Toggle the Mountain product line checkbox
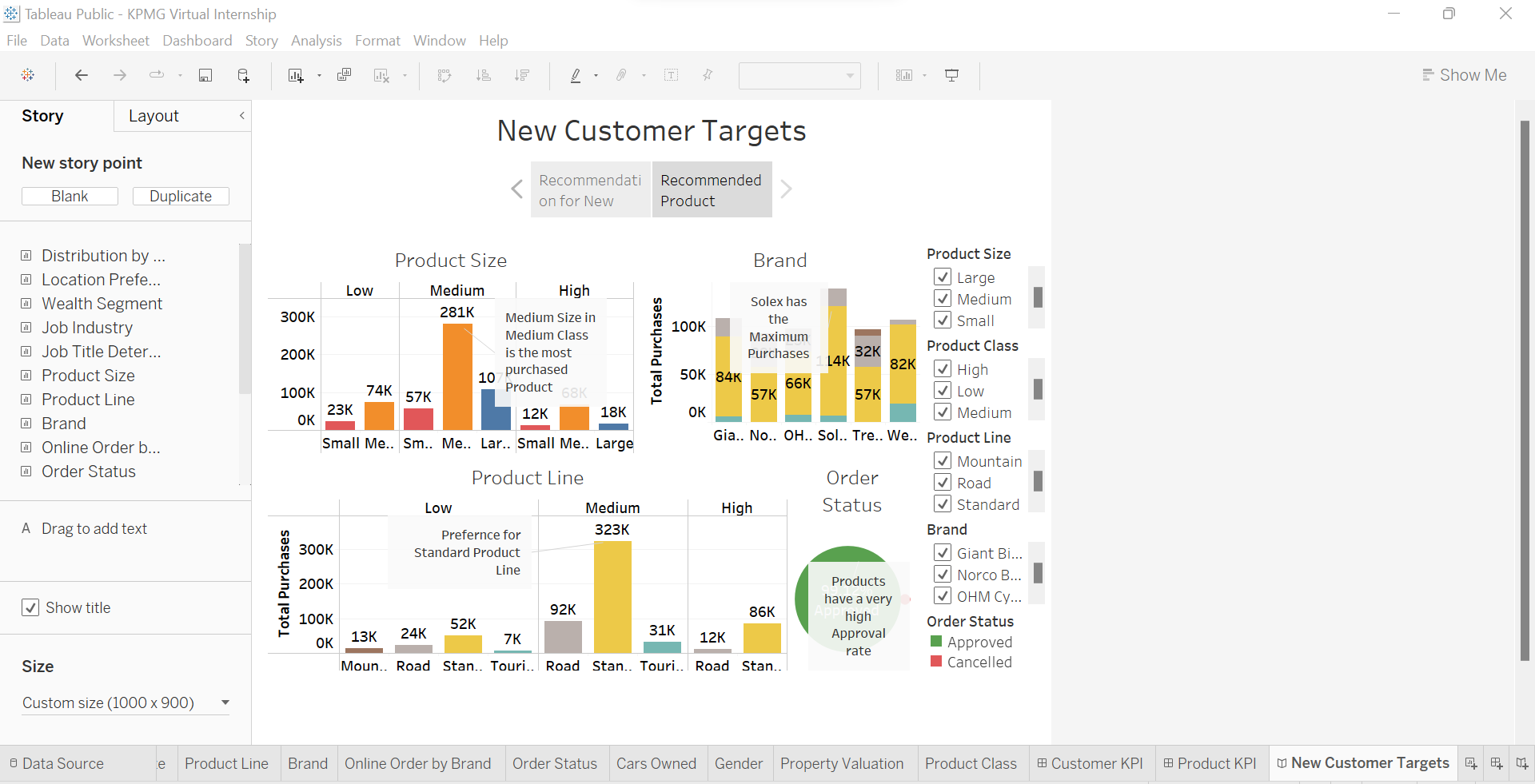1535x784 pixels. pyautogui.click(x=943, y=461)
